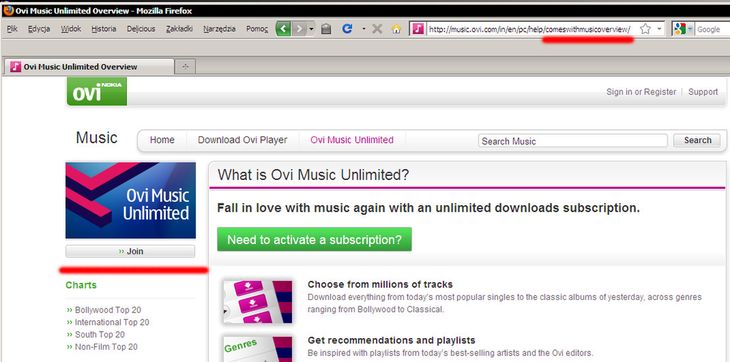Open the new tab button
Viewport: 730px width, 362px height.
185,67
